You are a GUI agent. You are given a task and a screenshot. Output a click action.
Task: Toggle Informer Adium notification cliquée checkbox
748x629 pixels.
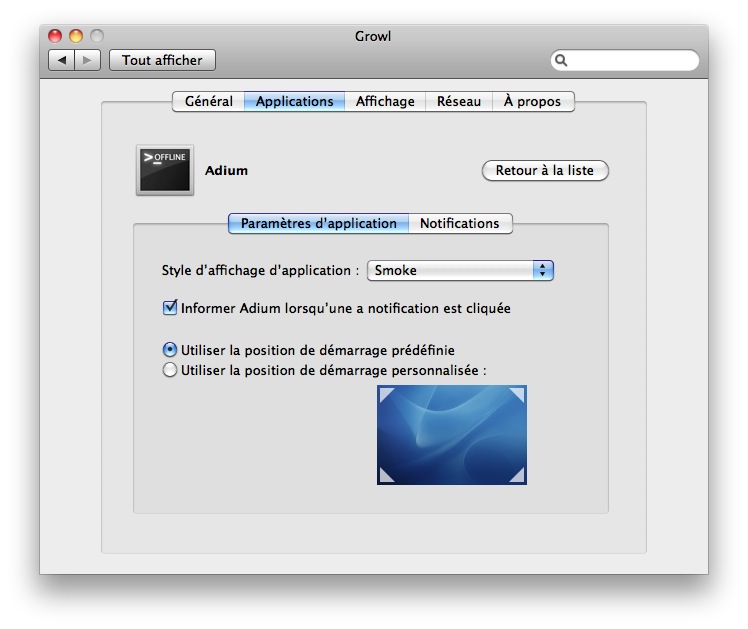[170, 308]
